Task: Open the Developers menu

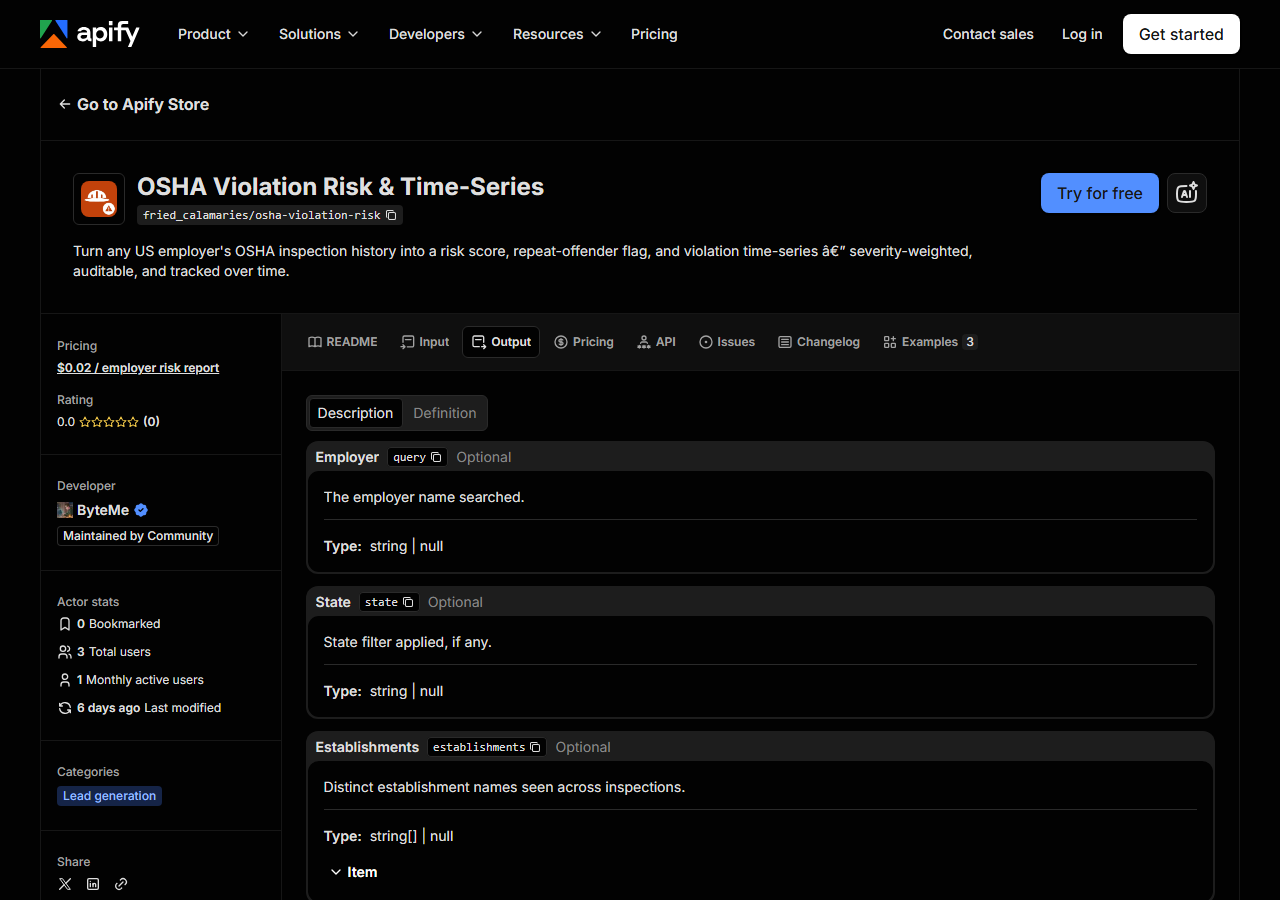Action: tap(435, 34)
